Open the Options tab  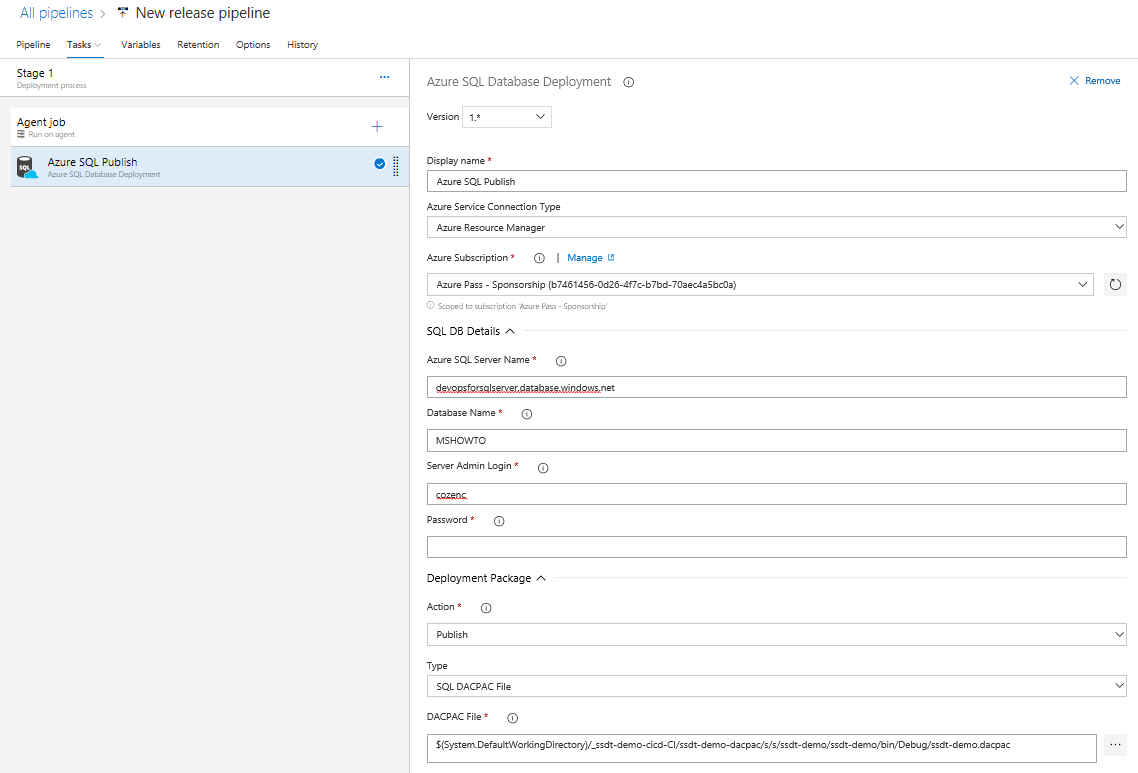click(253, 45)
